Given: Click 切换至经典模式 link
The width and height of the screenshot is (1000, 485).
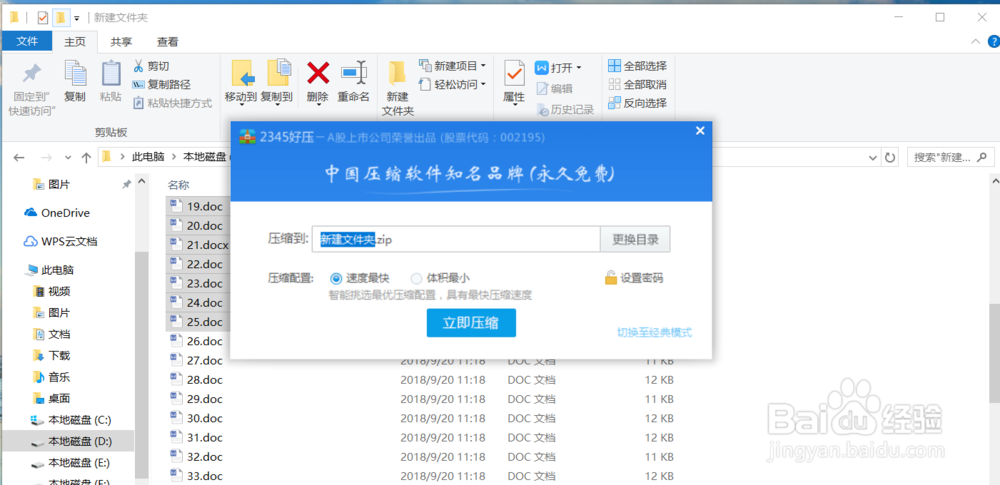Looking at the screenshot, I should coord(654,332).
